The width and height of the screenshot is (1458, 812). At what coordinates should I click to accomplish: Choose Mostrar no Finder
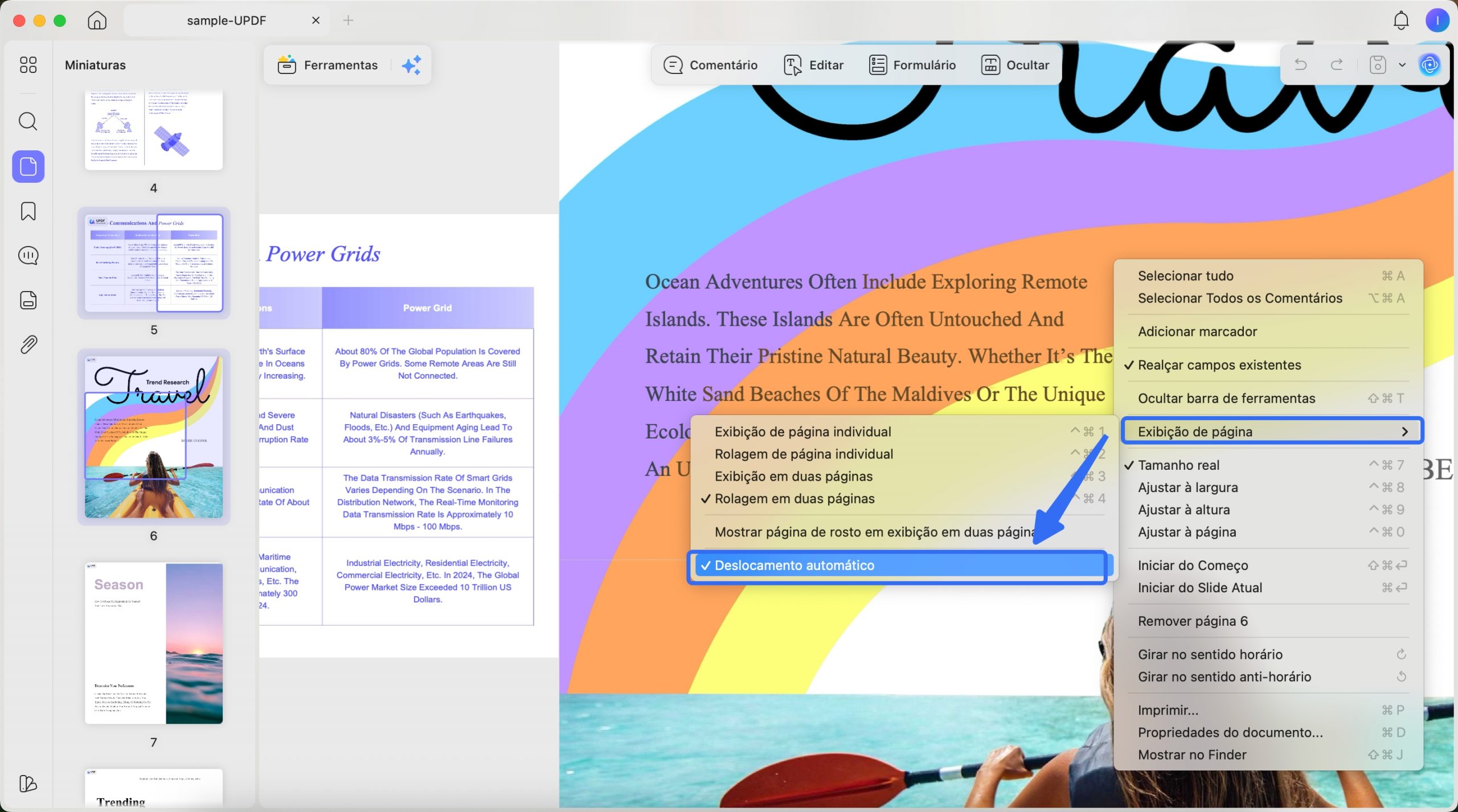pyautogui.click(x=1268, y=754)
